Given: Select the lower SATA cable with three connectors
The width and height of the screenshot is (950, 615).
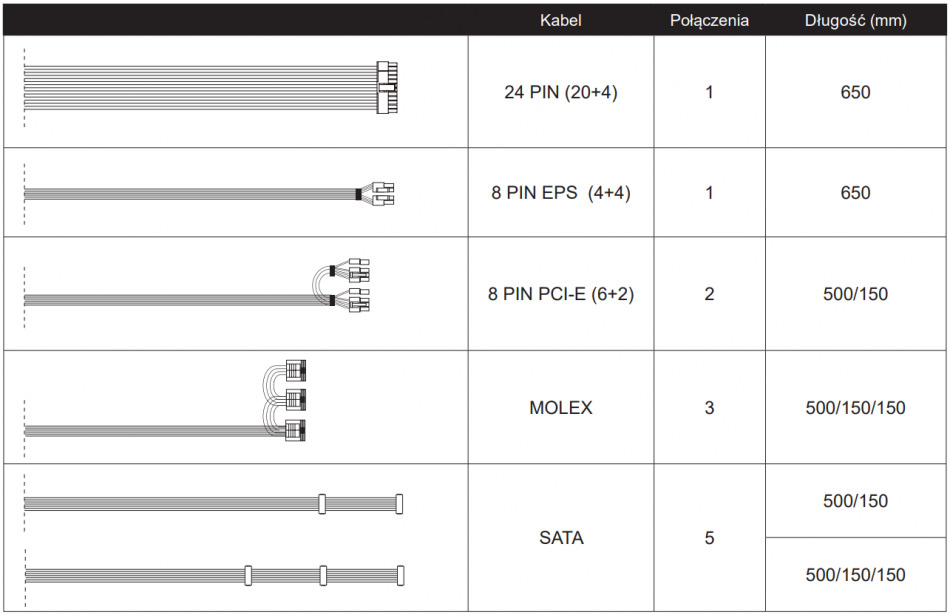Looking at the screenshot, I should coord(212,575).
